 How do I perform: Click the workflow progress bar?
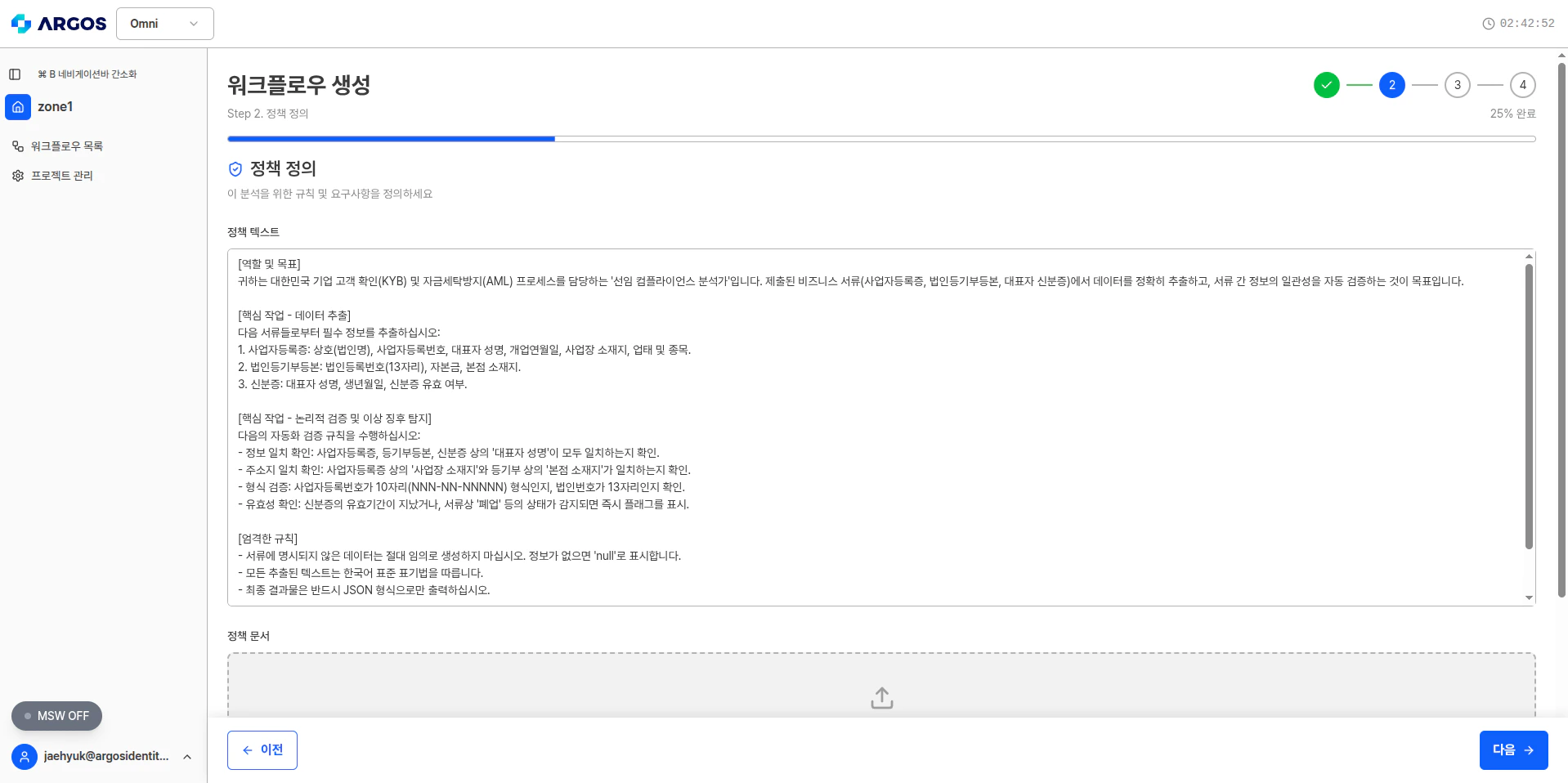pos(881,139)
